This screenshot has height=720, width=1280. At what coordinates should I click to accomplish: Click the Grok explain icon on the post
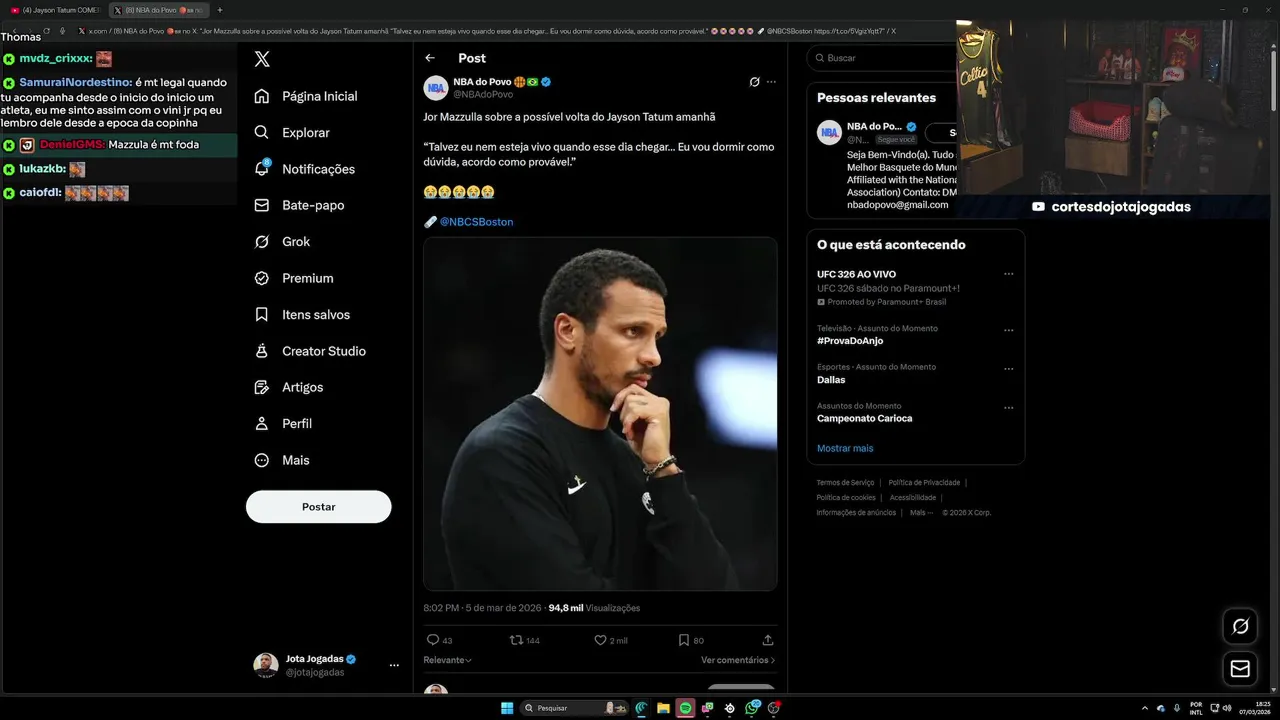click(755, 82)
